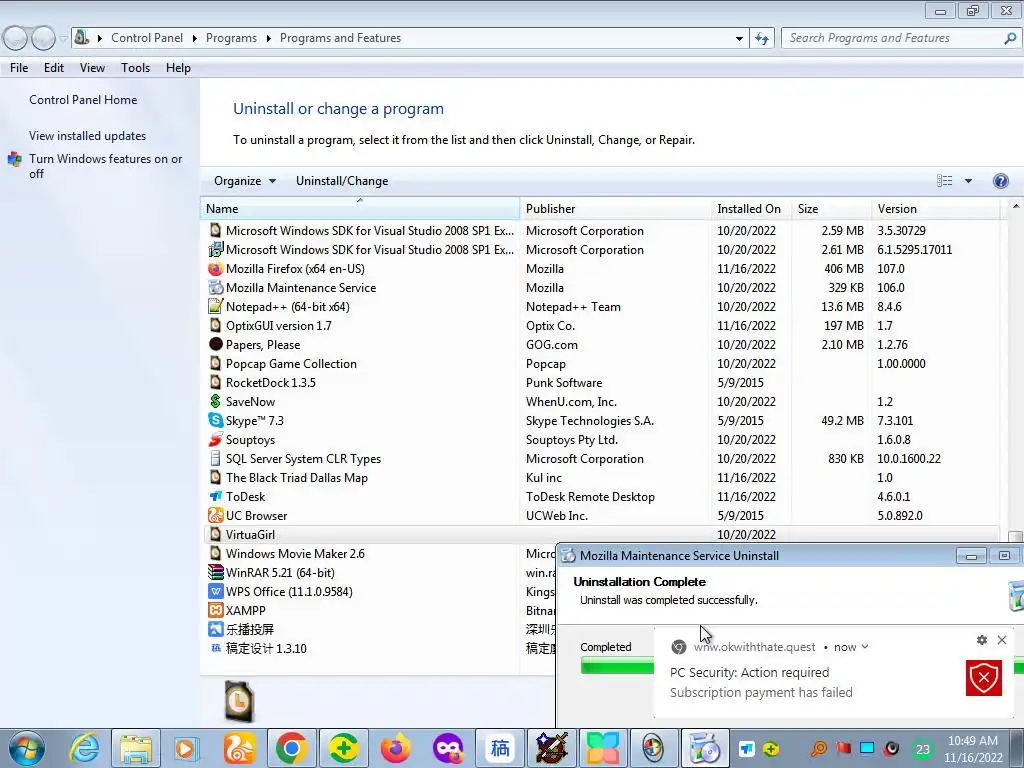Open UC Browser taskbar icon
This screenshot has width=1024, height=768.
pos(240,748)
